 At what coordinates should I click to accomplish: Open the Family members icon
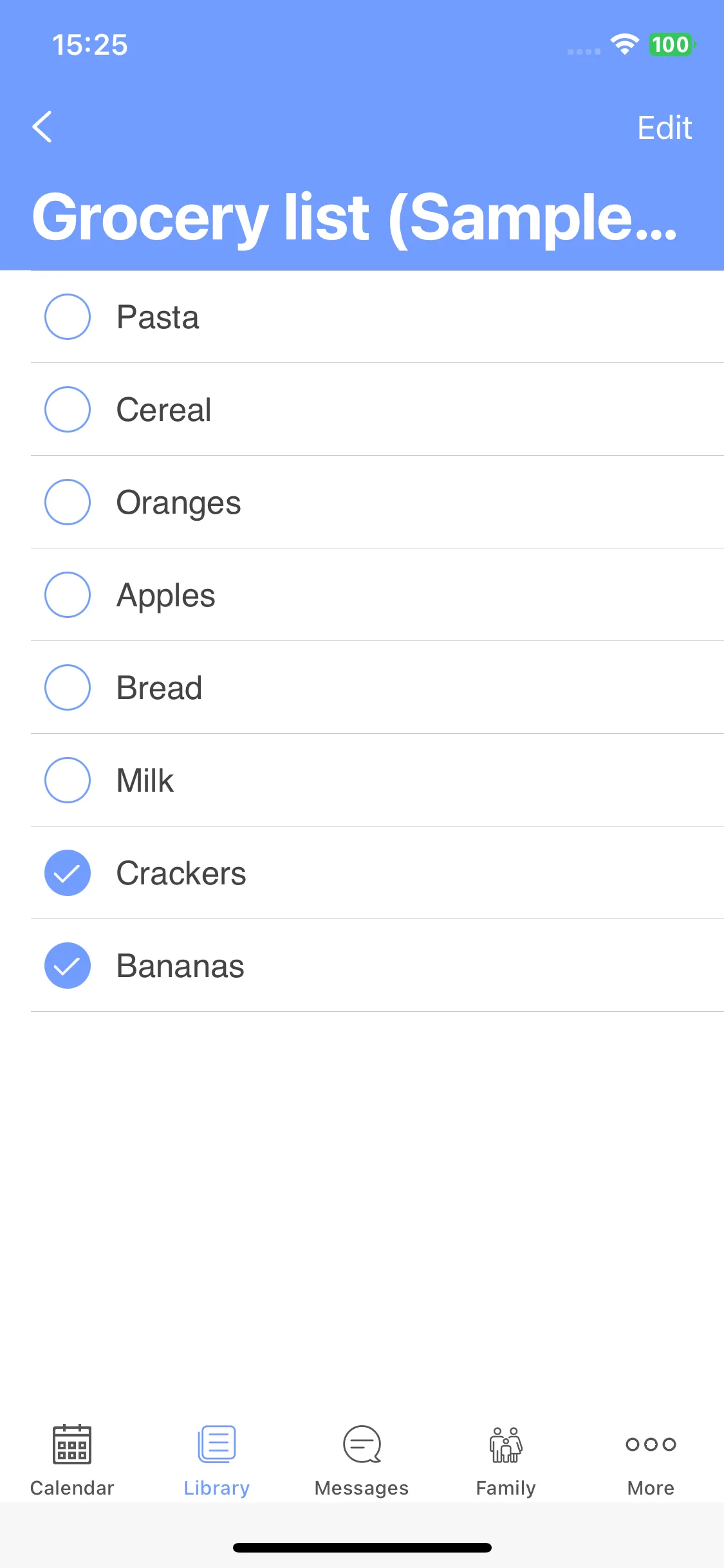click(506, 1444)
